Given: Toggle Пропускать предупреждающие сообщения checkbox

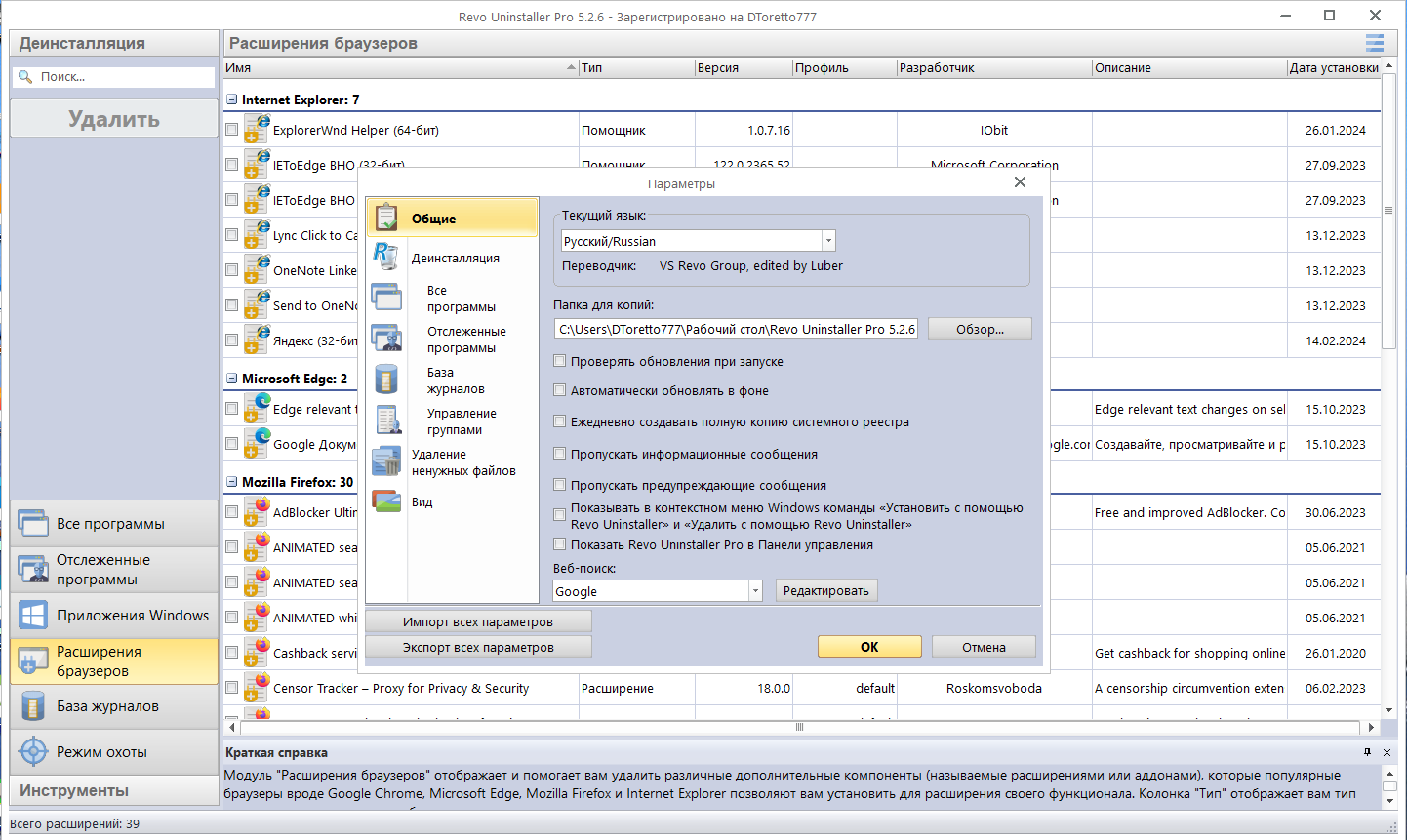Looking at the screenshot, I should click(x=560, y=485).
